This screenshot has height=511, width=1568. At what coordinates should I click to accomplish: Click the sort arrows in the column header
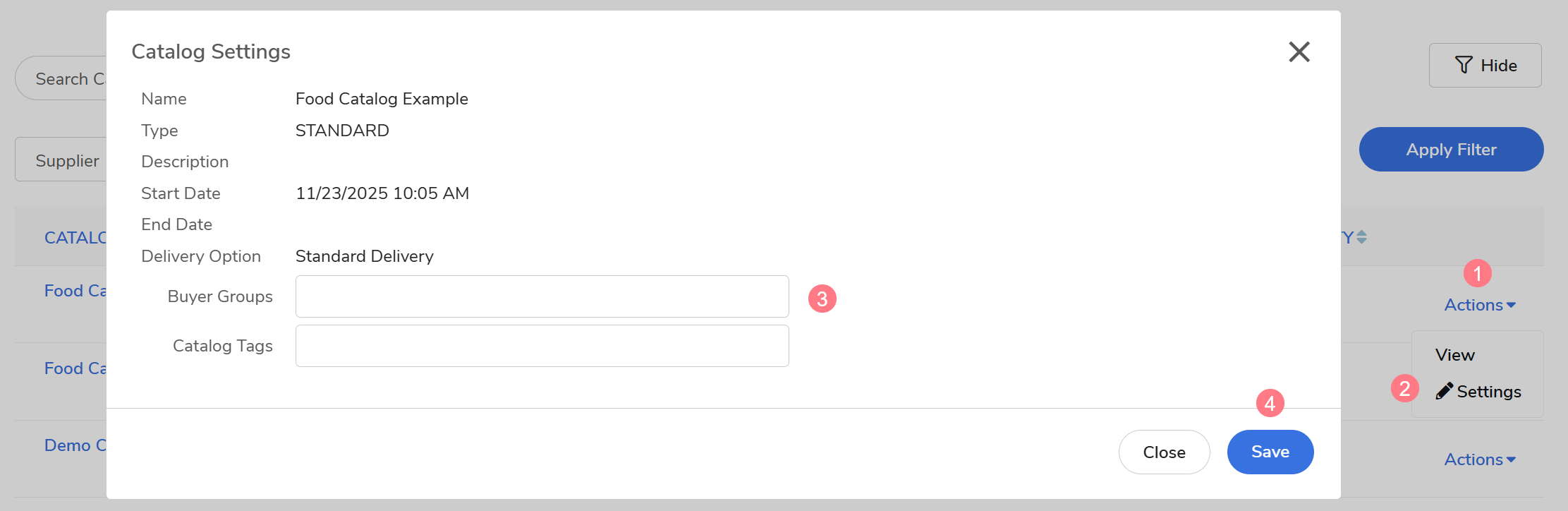1361,237
